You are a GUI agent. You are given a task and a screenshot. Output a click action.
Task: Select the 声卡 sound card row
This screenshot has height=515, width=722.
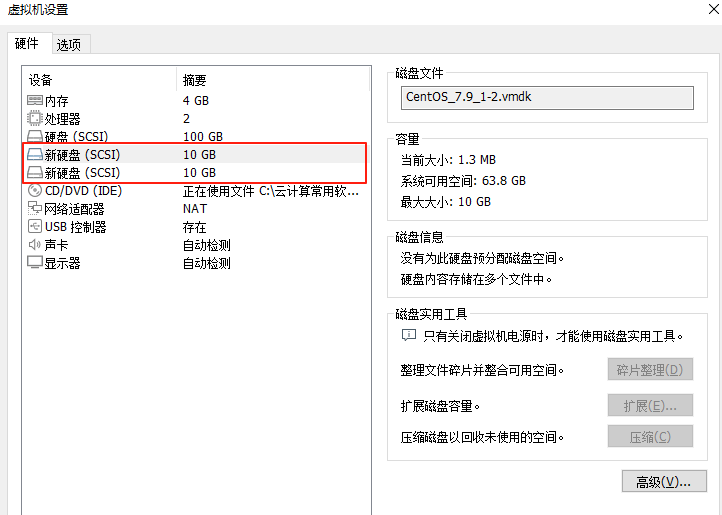(197, 245)
